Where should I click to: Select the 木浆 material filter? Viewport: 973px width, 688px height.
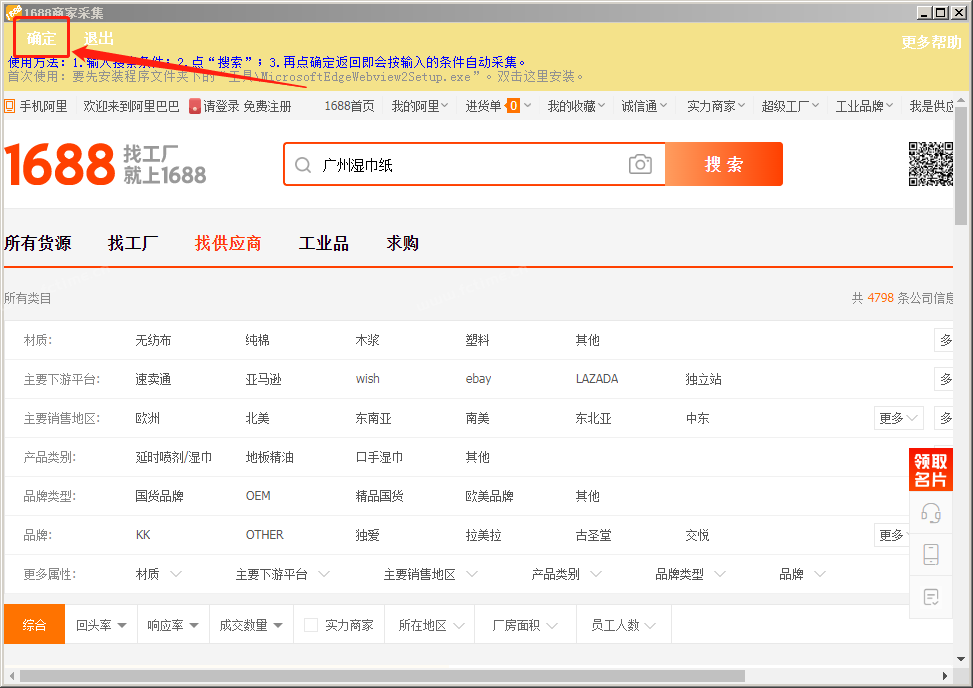pyautogui.click(x=367, y=340)
